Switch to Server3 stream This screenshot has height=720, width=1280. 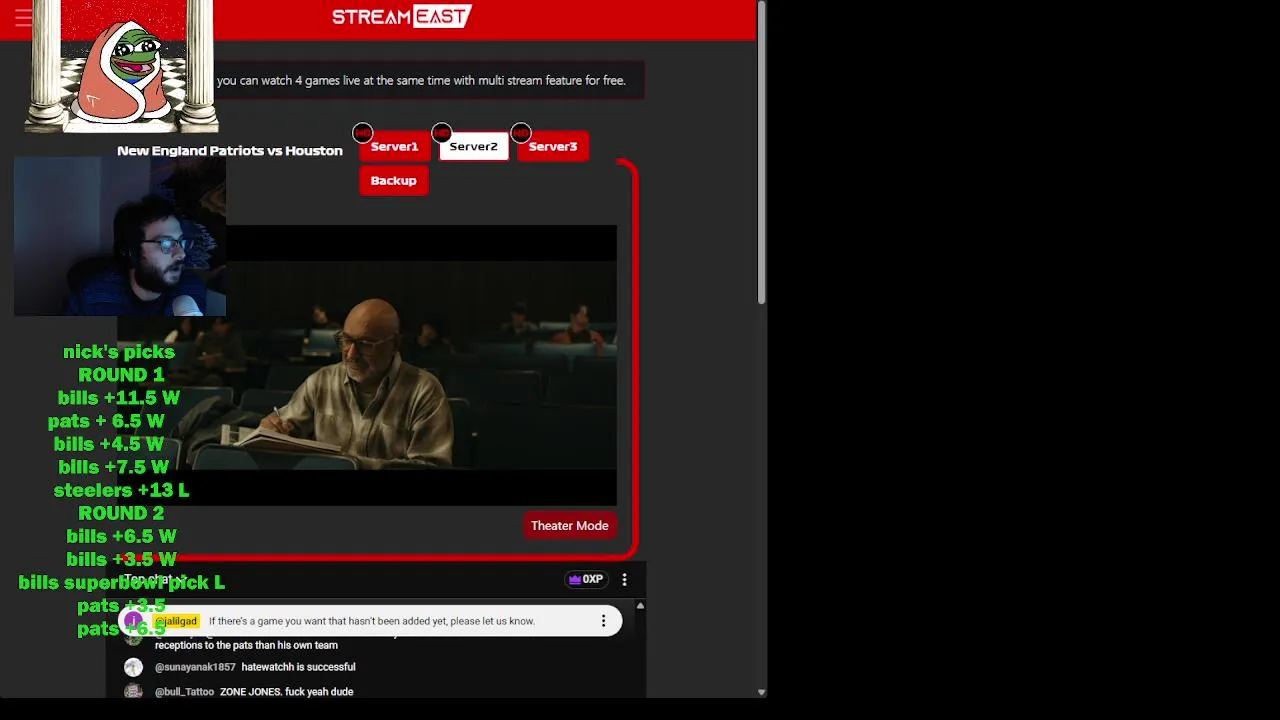tap(553, 146)
